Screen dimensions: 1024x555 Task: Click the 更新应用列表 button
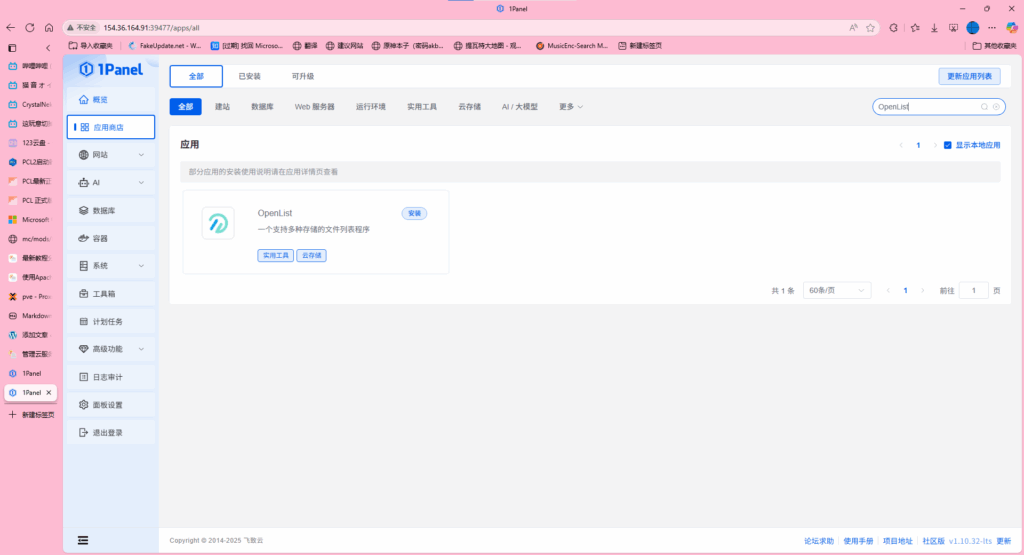(969, 76)
